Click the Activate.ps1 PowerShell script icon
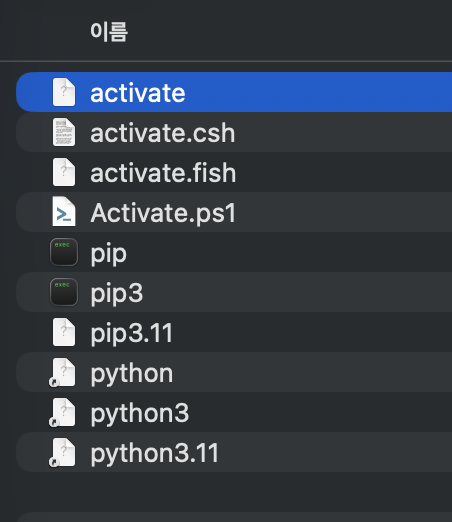This screenshot has height=522, width=452. (x=64, y=212)
